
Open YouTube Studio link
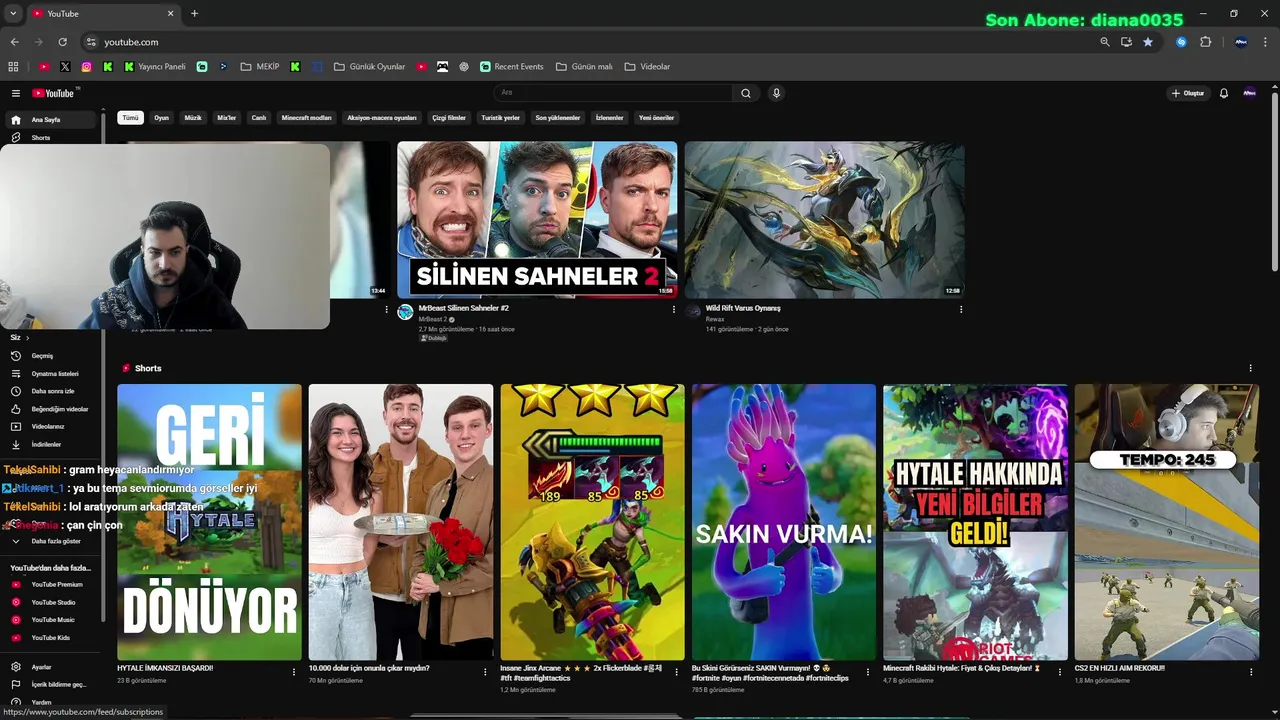[x=53, y=602]
